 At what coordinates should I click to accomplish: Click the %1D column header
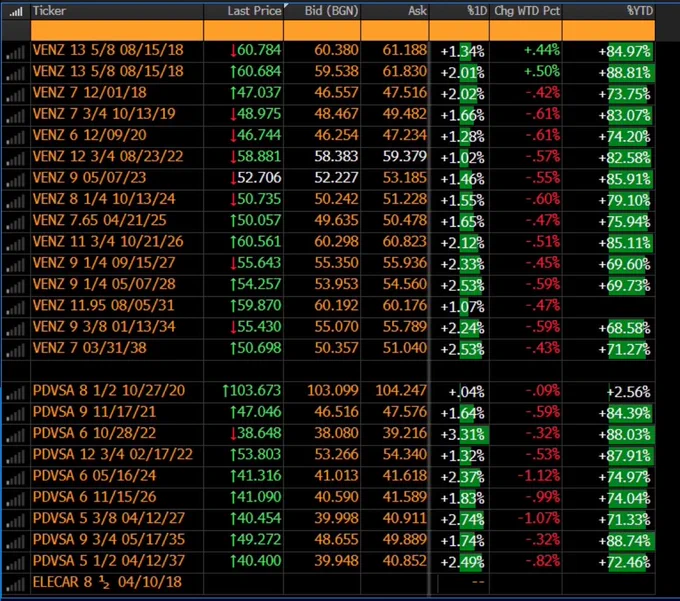pyautogui.click(x=459, y=11)
